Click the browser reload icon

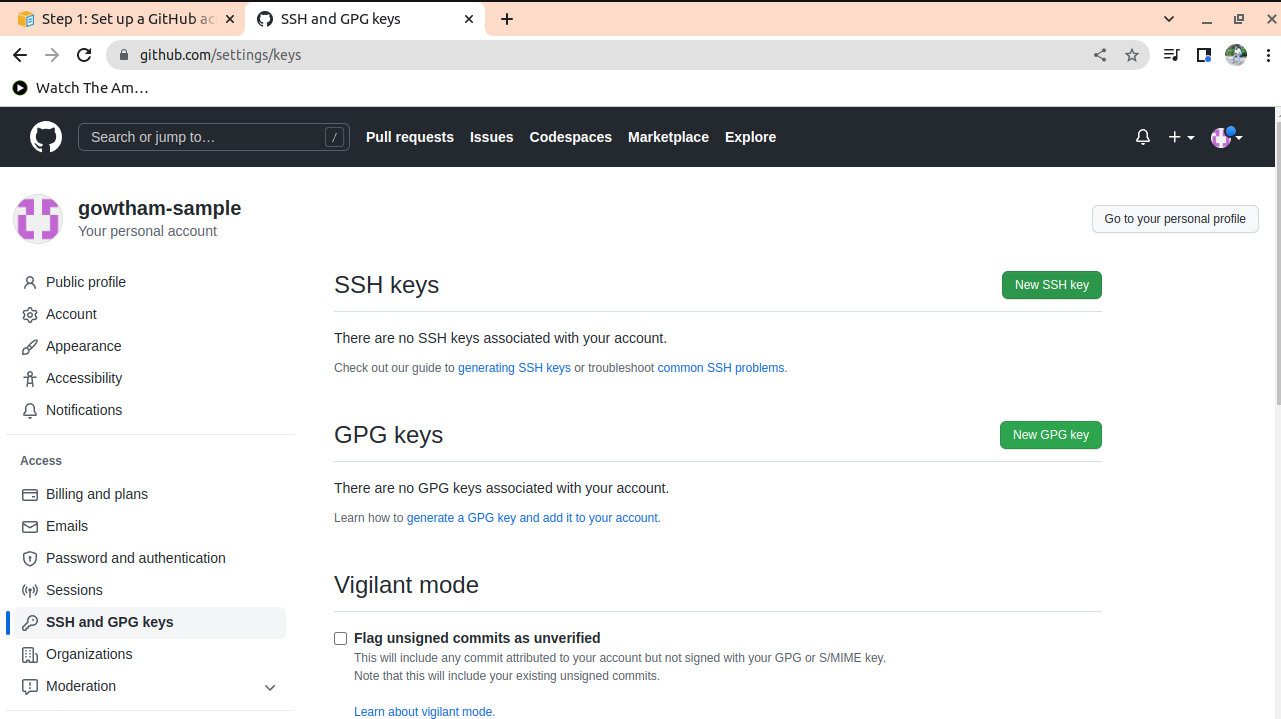pos(84,55)
